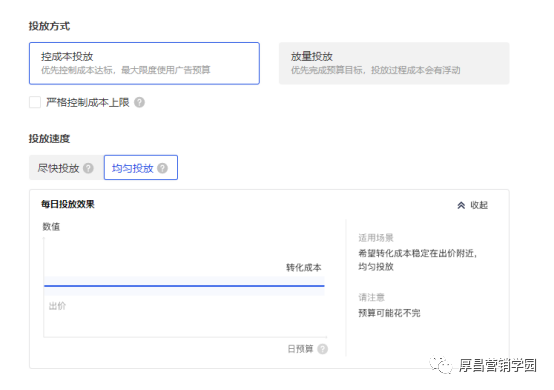Click the 数值 axis label
Image resolution: width=554 pixels, height=390 pixels.
click(x=51, y=226)
